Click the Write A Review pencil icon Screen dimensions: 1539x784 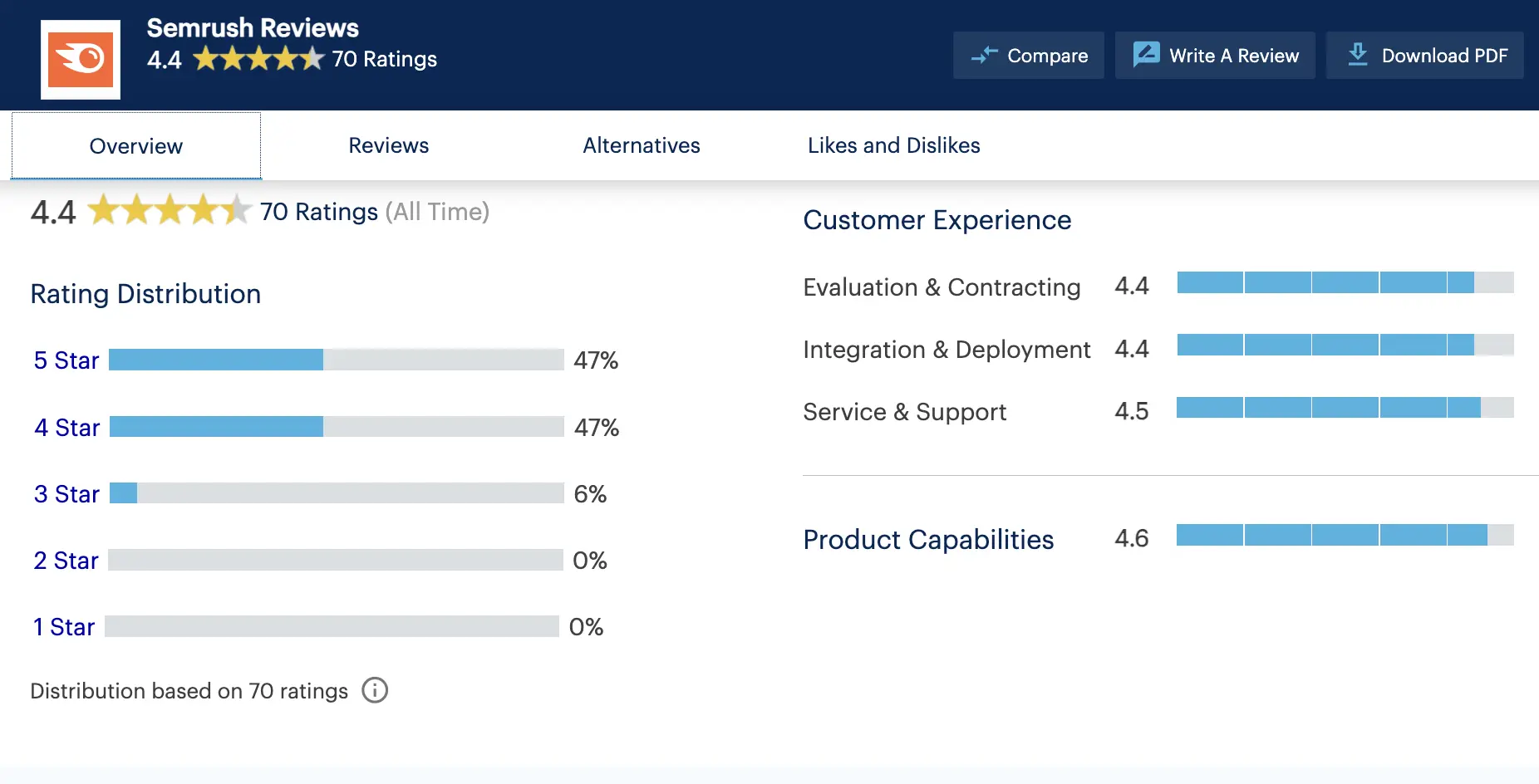tap(1146, 55)
